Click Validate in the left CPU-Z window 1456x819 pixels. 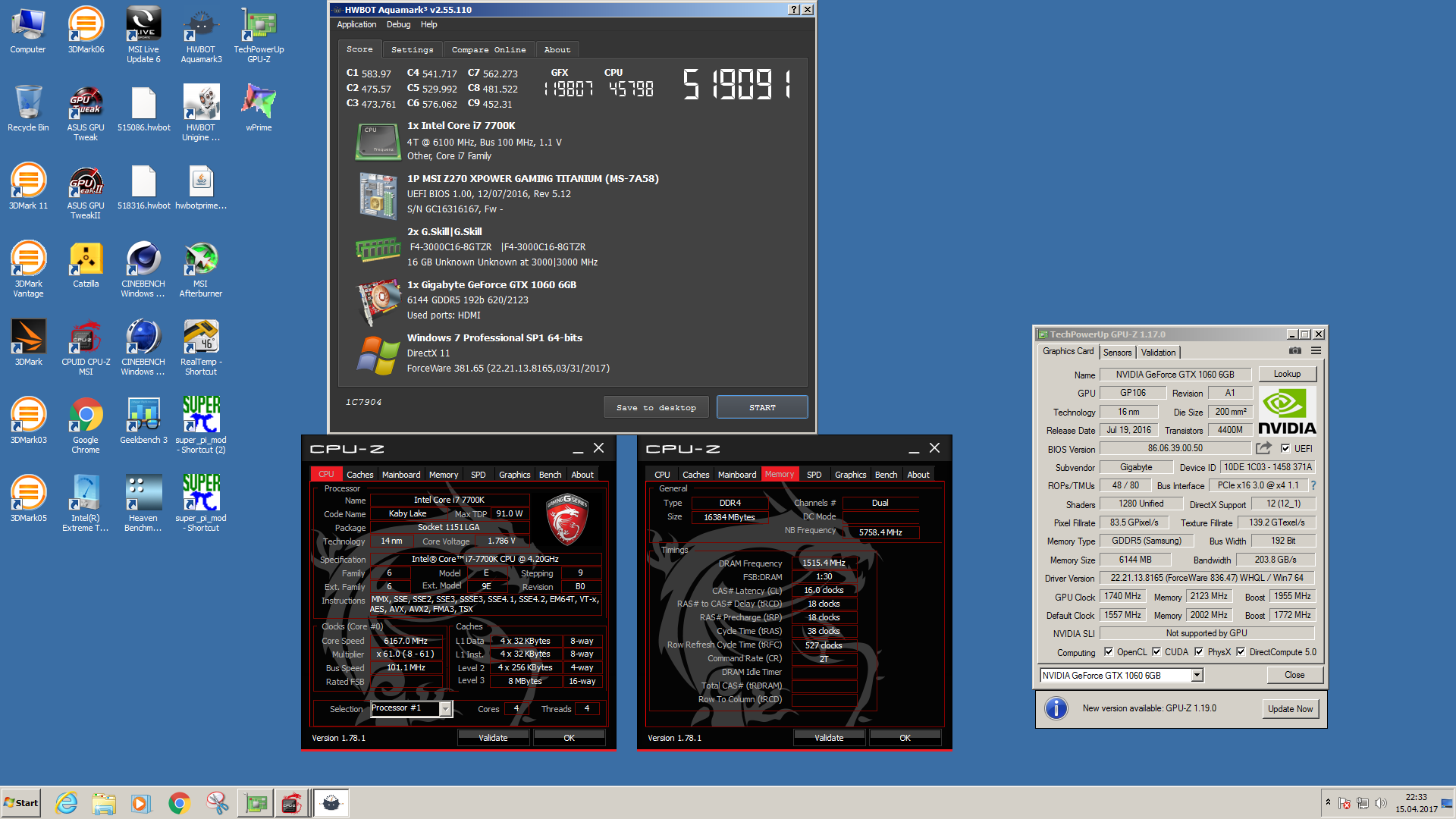click(x=493, y=738)
